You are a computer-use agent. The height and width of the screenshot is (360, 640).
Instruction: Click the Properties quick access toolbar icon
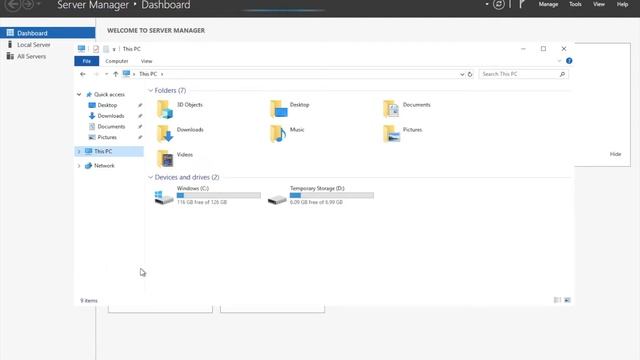click(x=96, y=49)
